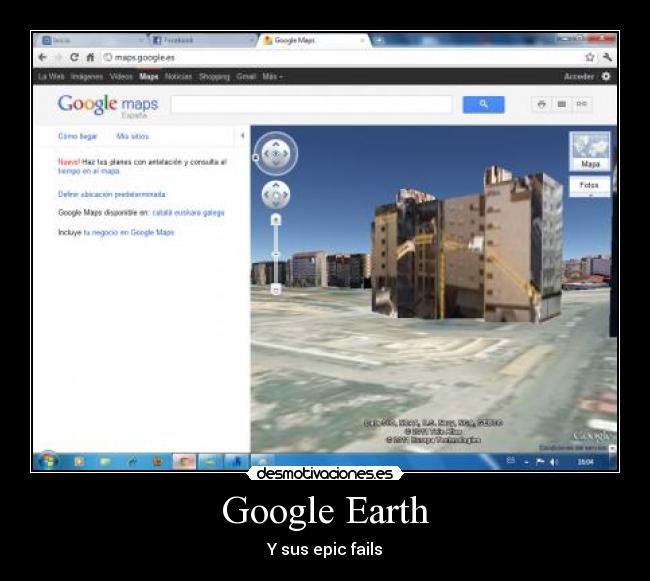Click inside the Google Maps search box
Screen dimensions: 650x581
pos(311,104)
